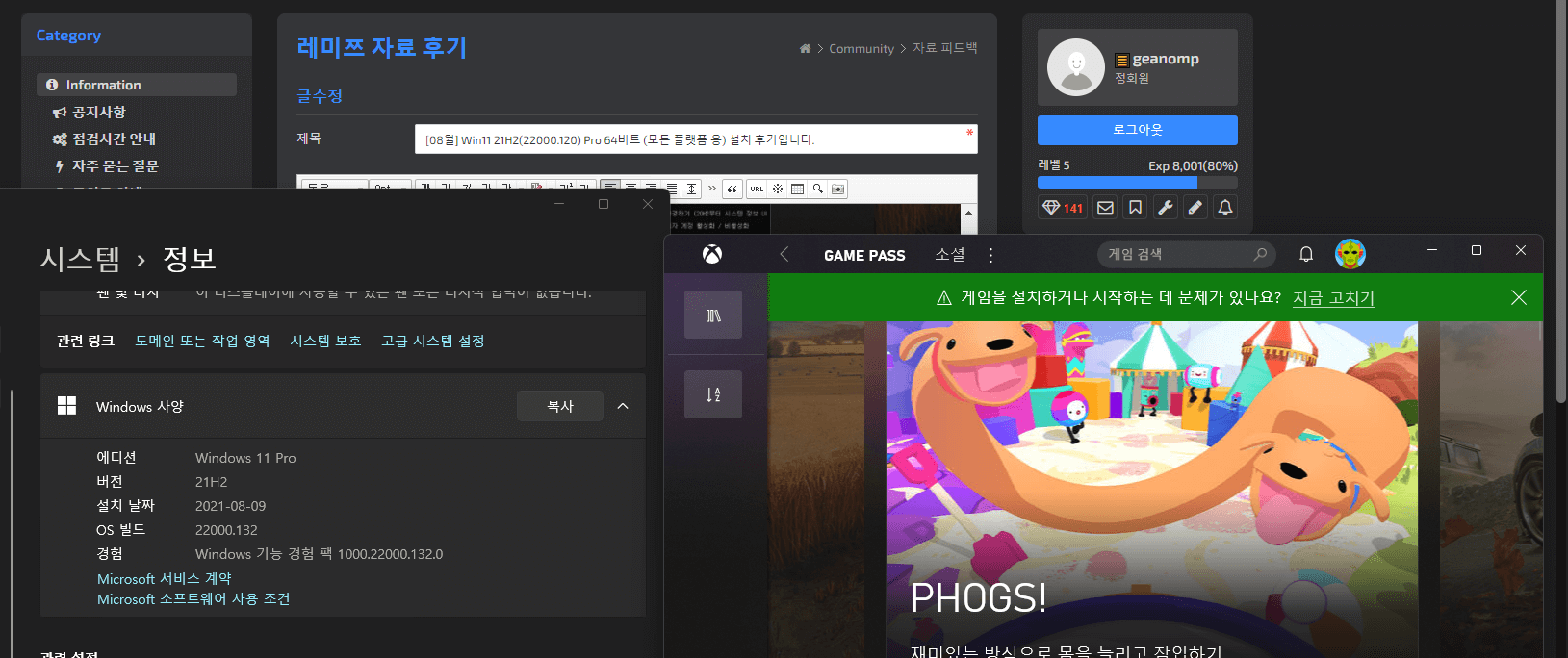This screenshot has height=658, width=1568.
Task: Open Xbox notifications bell
Action: (x=1306, y=254)
